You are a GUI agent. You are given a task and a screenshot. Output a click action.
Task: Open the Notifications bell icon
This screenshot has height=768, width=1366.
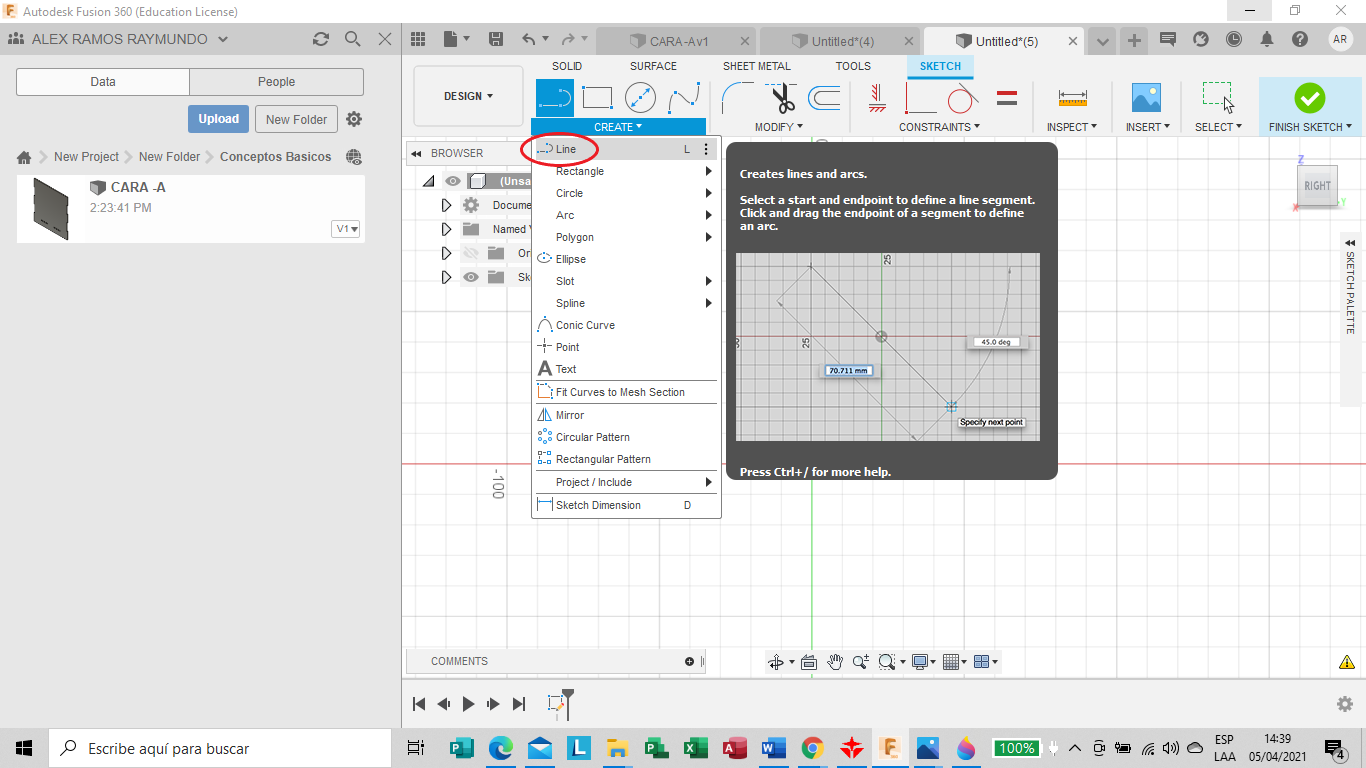tap(1267, 40)
